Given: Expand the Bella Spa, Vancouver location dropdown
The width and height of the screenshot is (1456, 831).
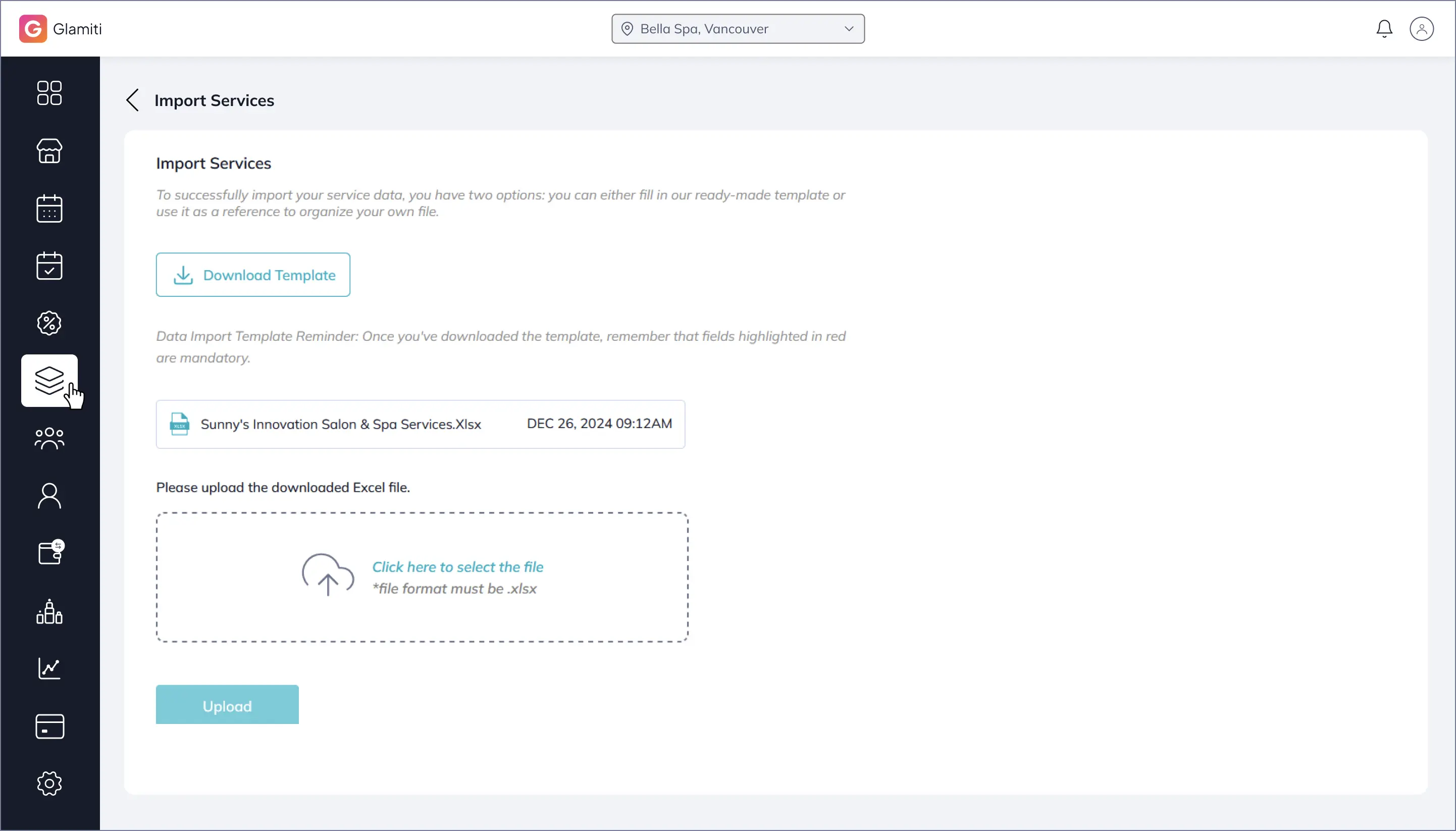Looking at the screenshot, I should click(738, 29).
